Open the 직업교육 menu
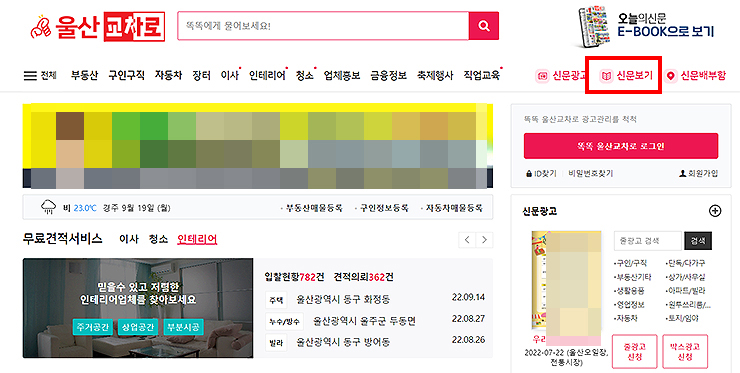This screenshot has width=740, height=373. (481, 76)
